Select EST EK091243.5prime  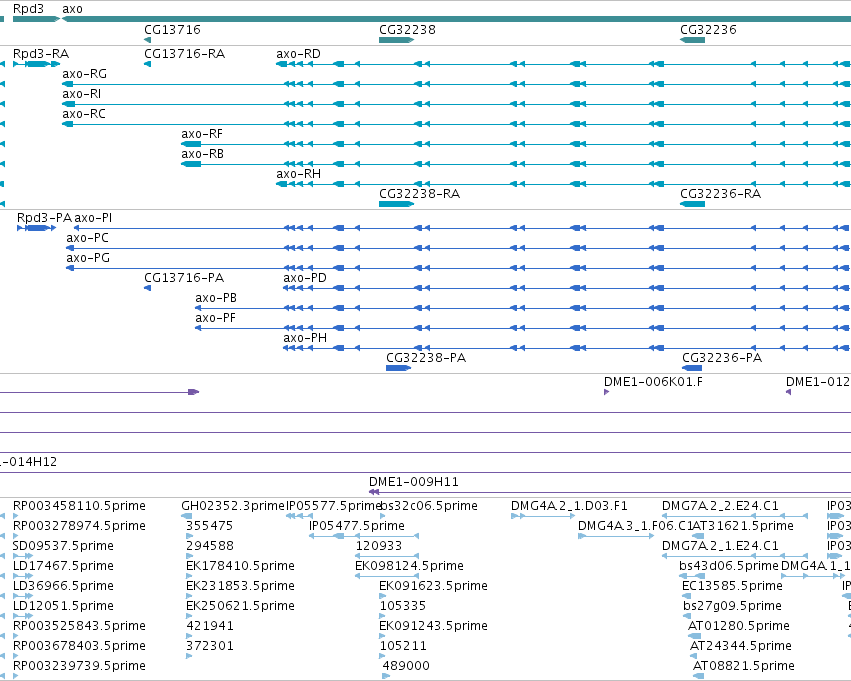[x=433, y=626]
